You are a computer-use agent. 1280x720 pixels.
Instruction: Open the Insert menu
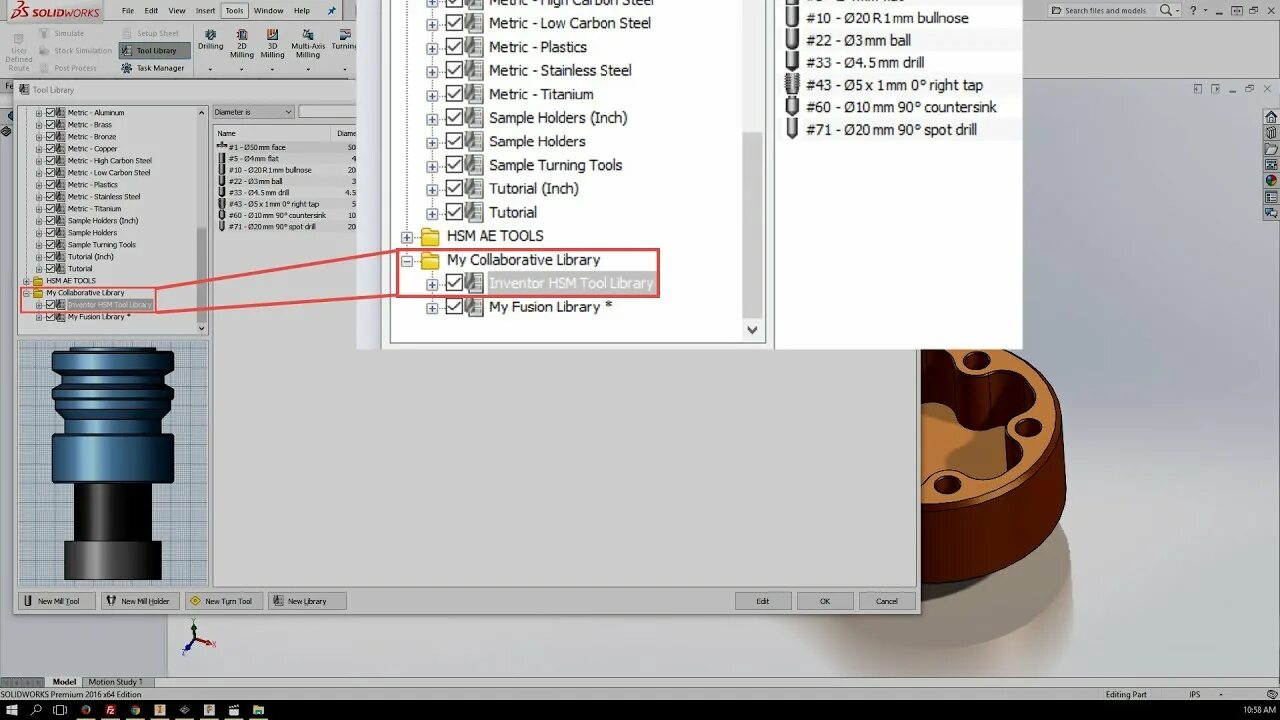tap(205, 10)
